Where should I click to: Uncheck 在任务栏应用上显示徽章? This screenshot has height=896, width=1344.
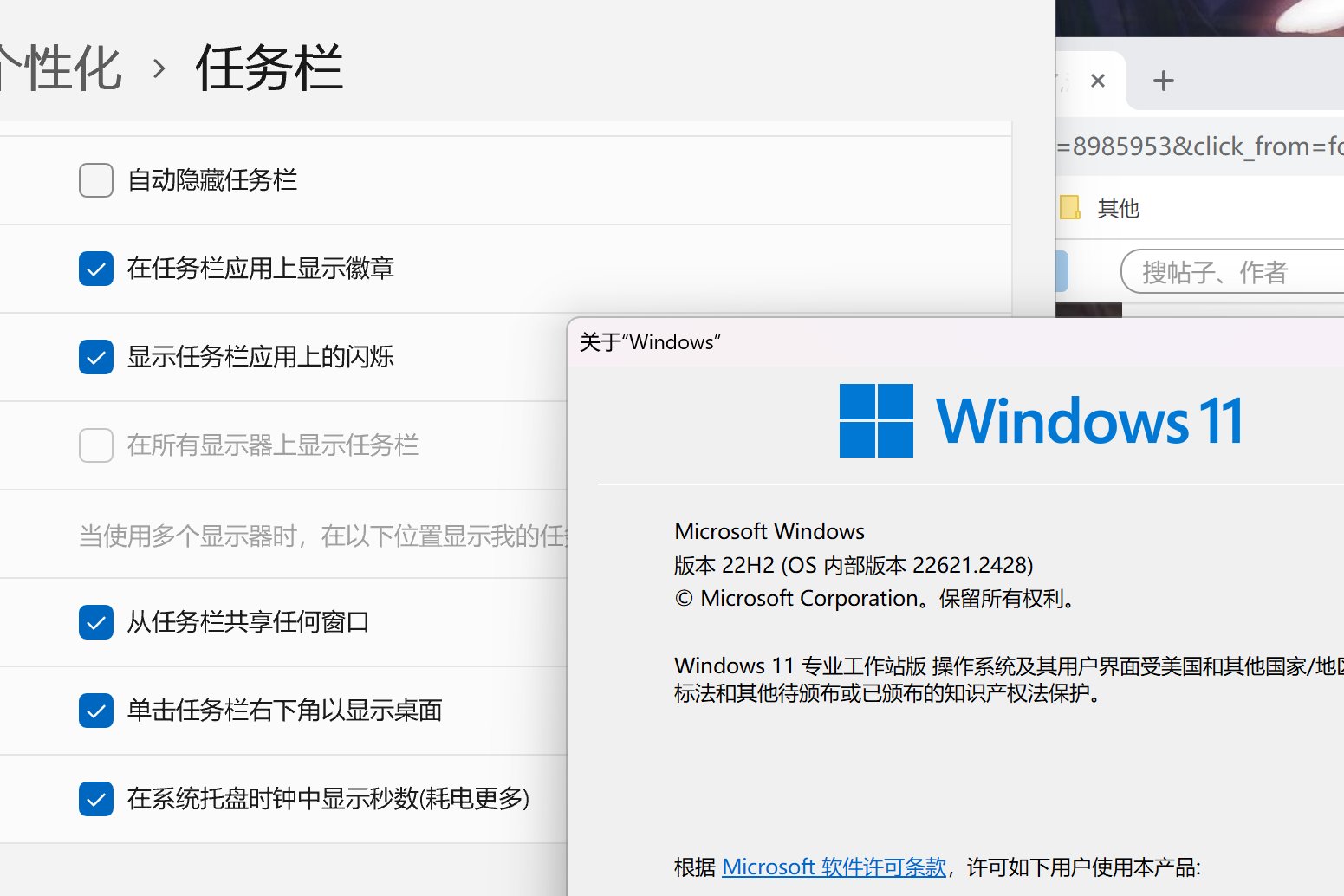point(96,269)
